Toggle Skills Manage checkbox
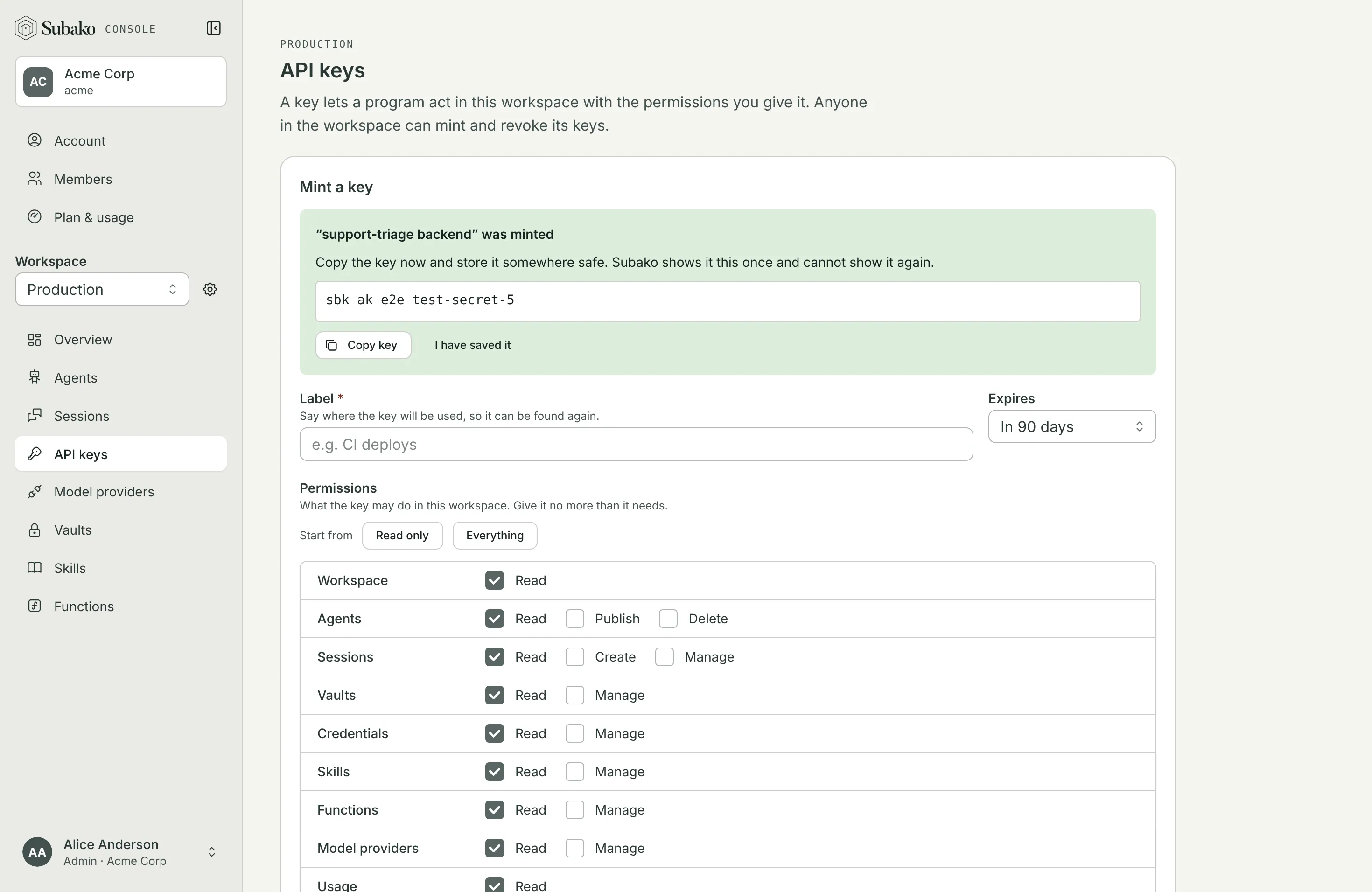The height and width of the screenshot is (892, 1372). pyautogui.click(x=574, y=772)
